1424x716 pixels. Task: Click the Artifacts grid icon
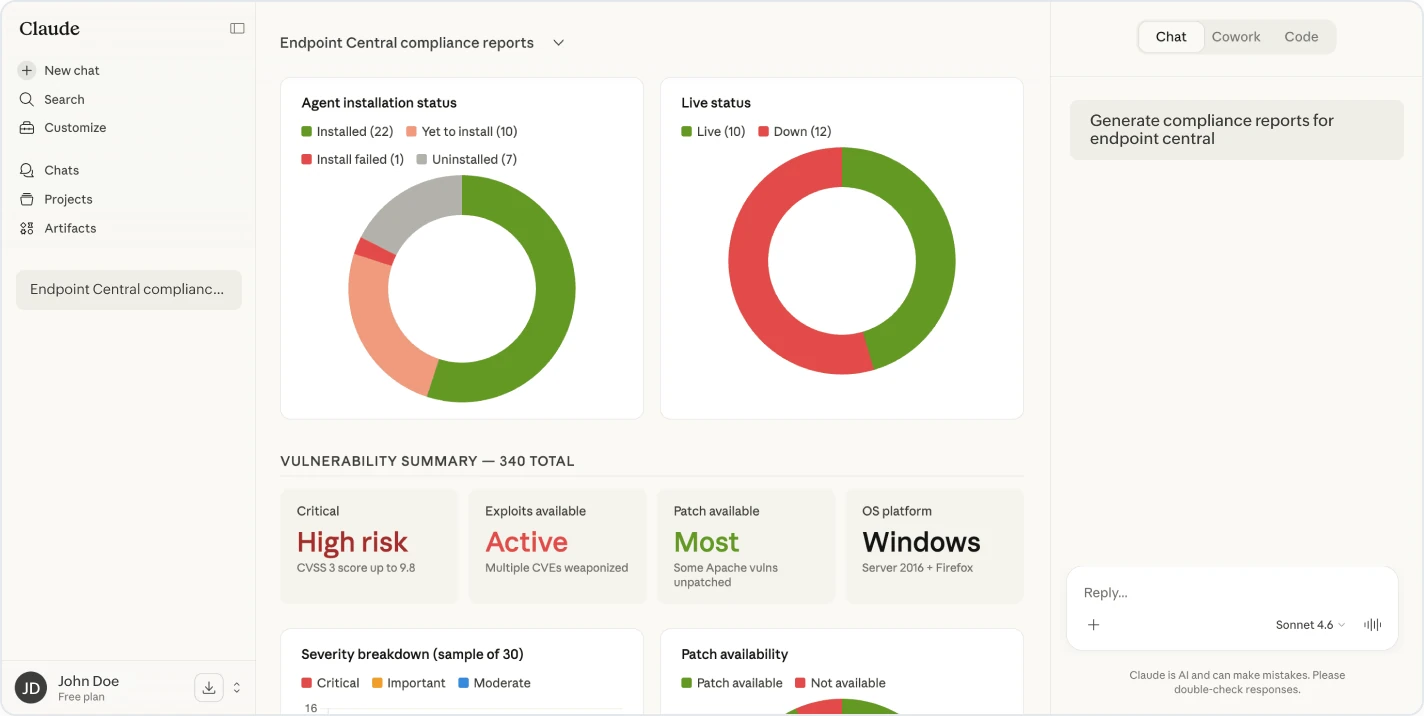pyautogui.click(x=27, y=228)
